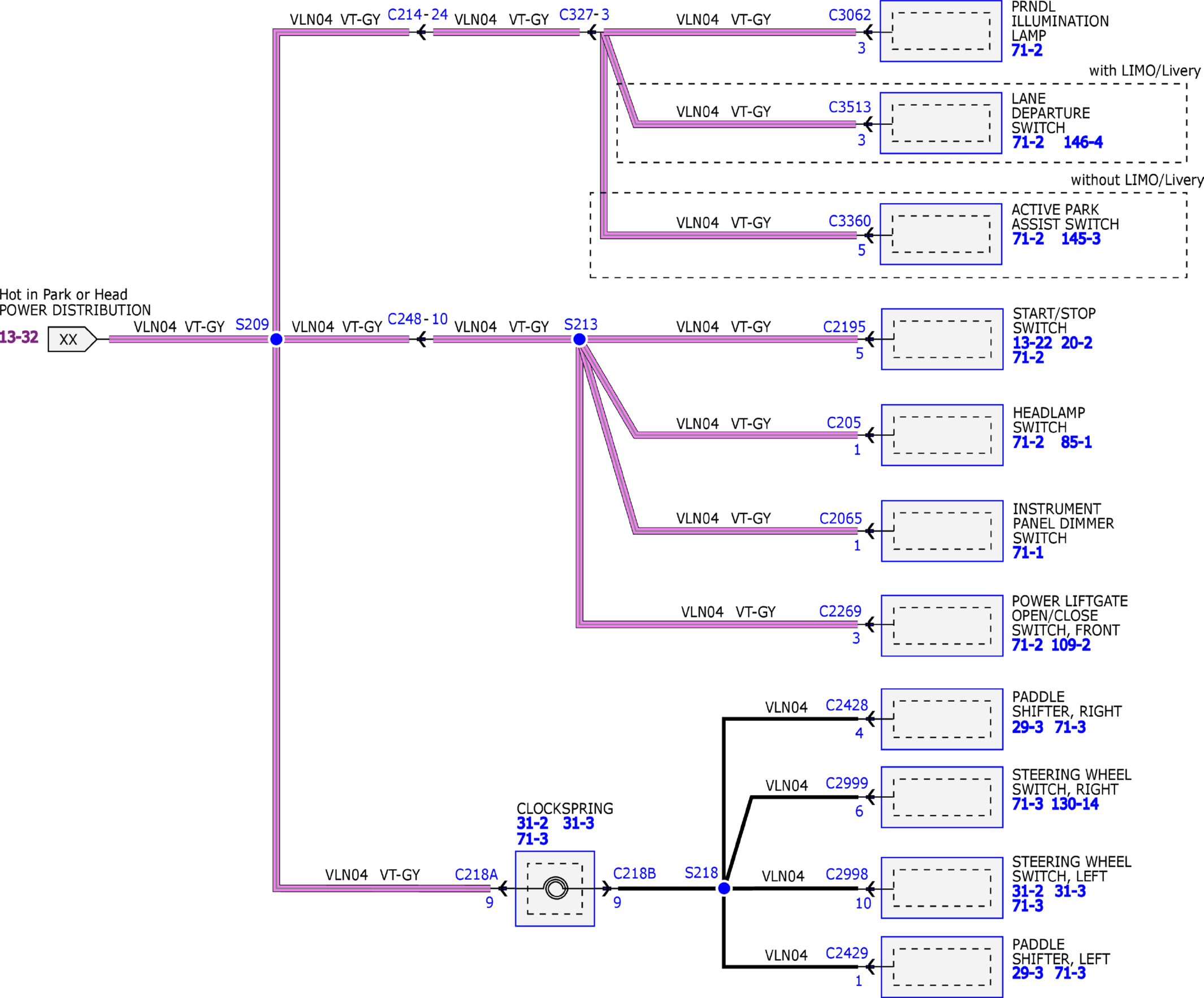Open page link 146-4 under Lane Departure Switch
The height and width of the screenshot is (998, 1204).
1083,142
